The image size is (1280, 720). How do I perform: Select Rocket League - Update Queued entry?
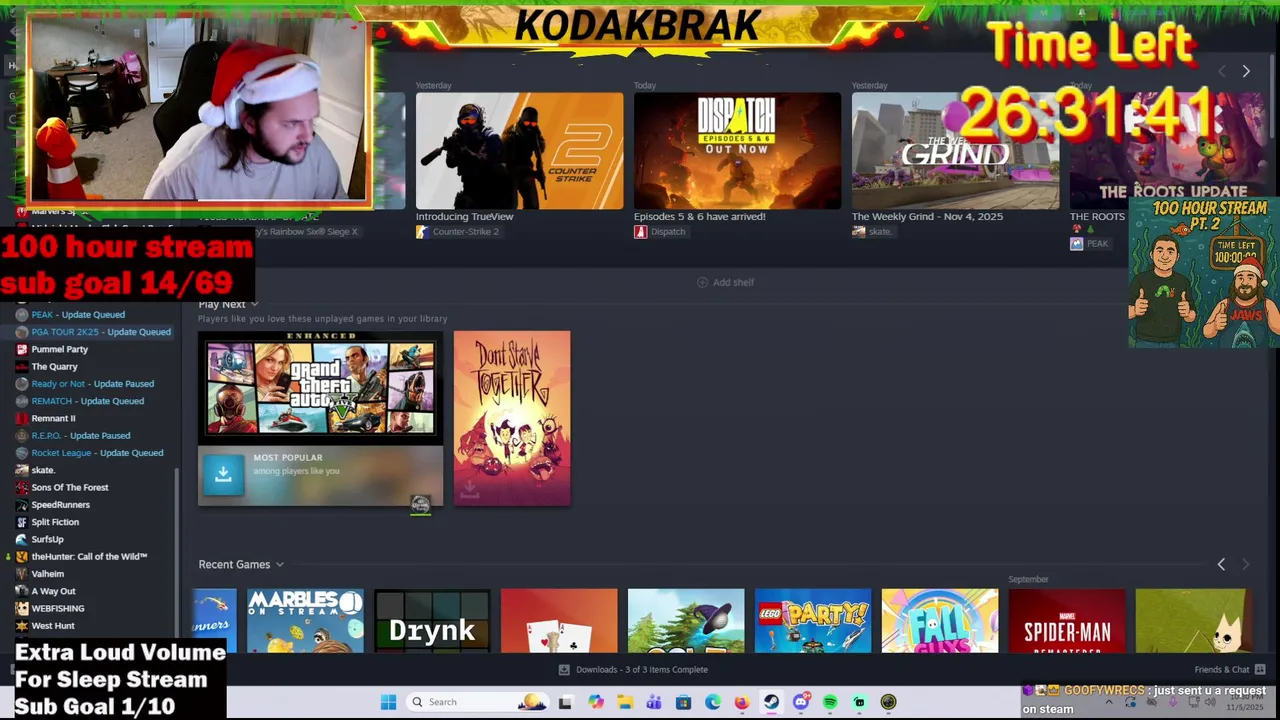pyautogui.click(x=97, y=453)
